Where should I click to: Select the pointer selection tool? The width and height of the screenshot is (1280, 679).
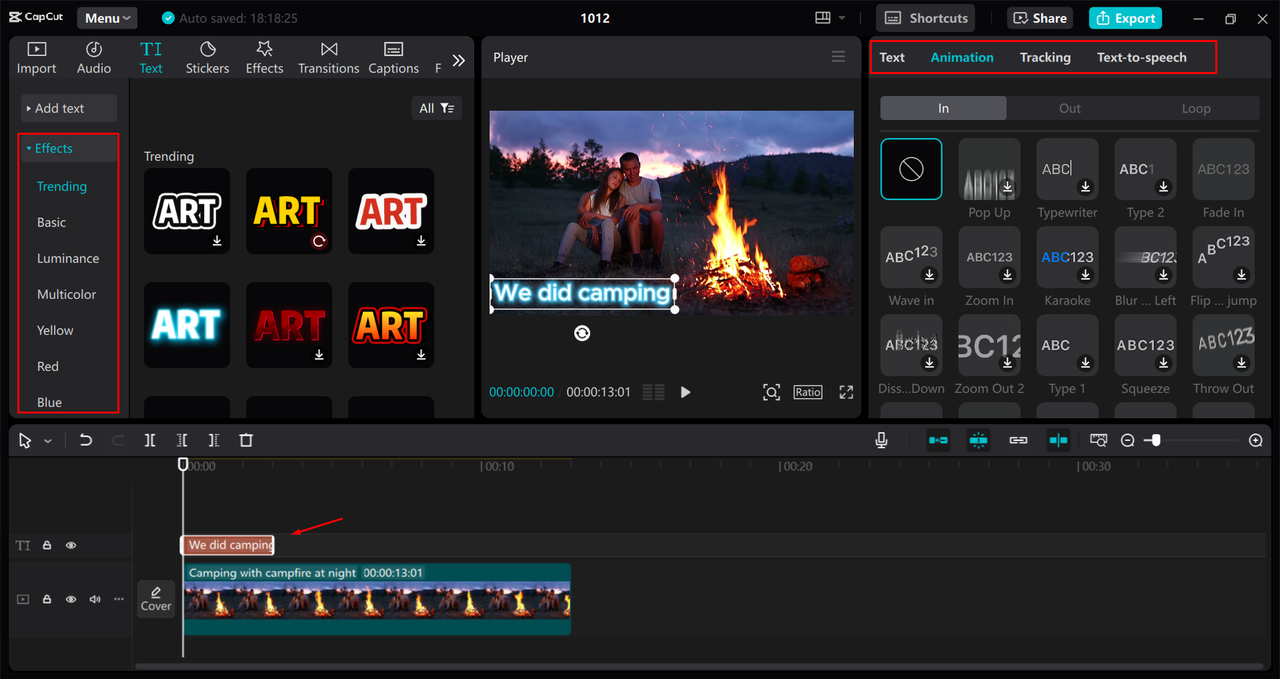point(25,440)
